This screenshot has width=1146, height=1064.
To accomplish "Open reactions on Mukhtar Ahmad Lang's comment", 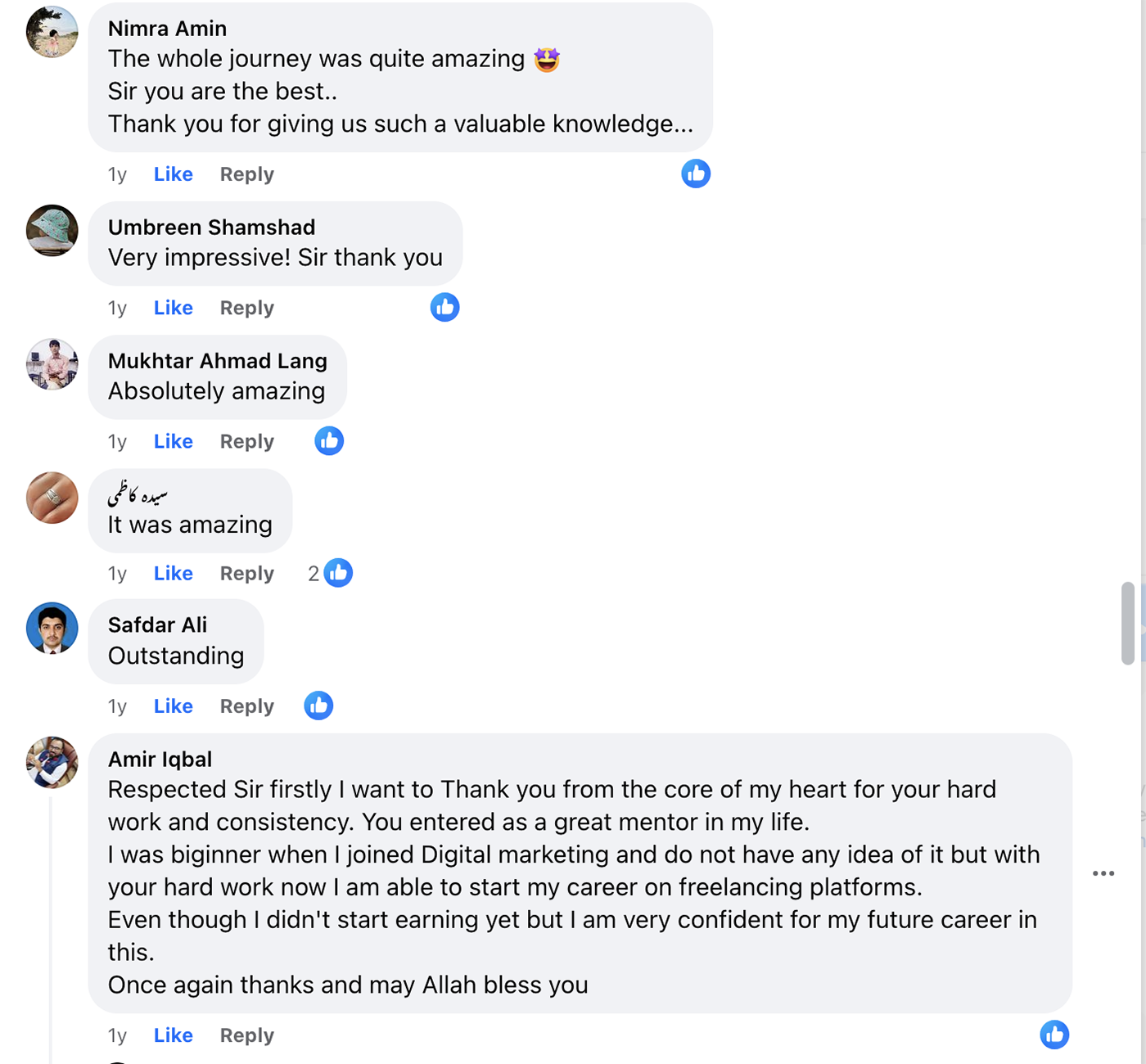I will coord(329,441).
